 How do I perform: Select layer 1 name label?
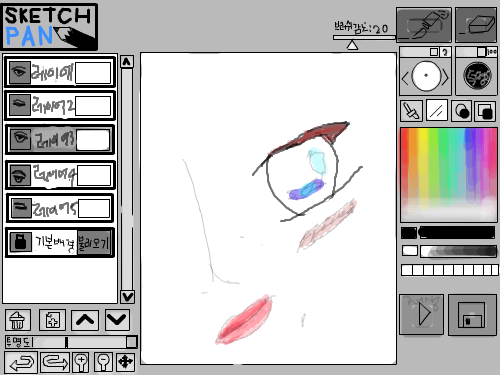click(52, 73)
